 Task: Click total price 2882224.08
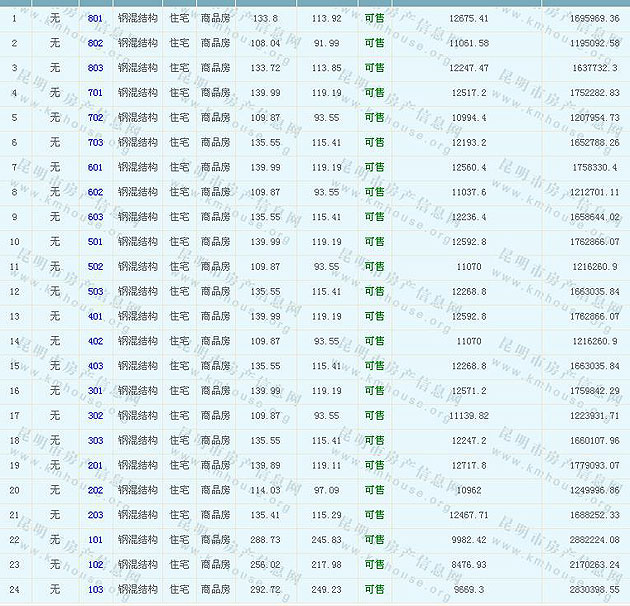[592, 540]
